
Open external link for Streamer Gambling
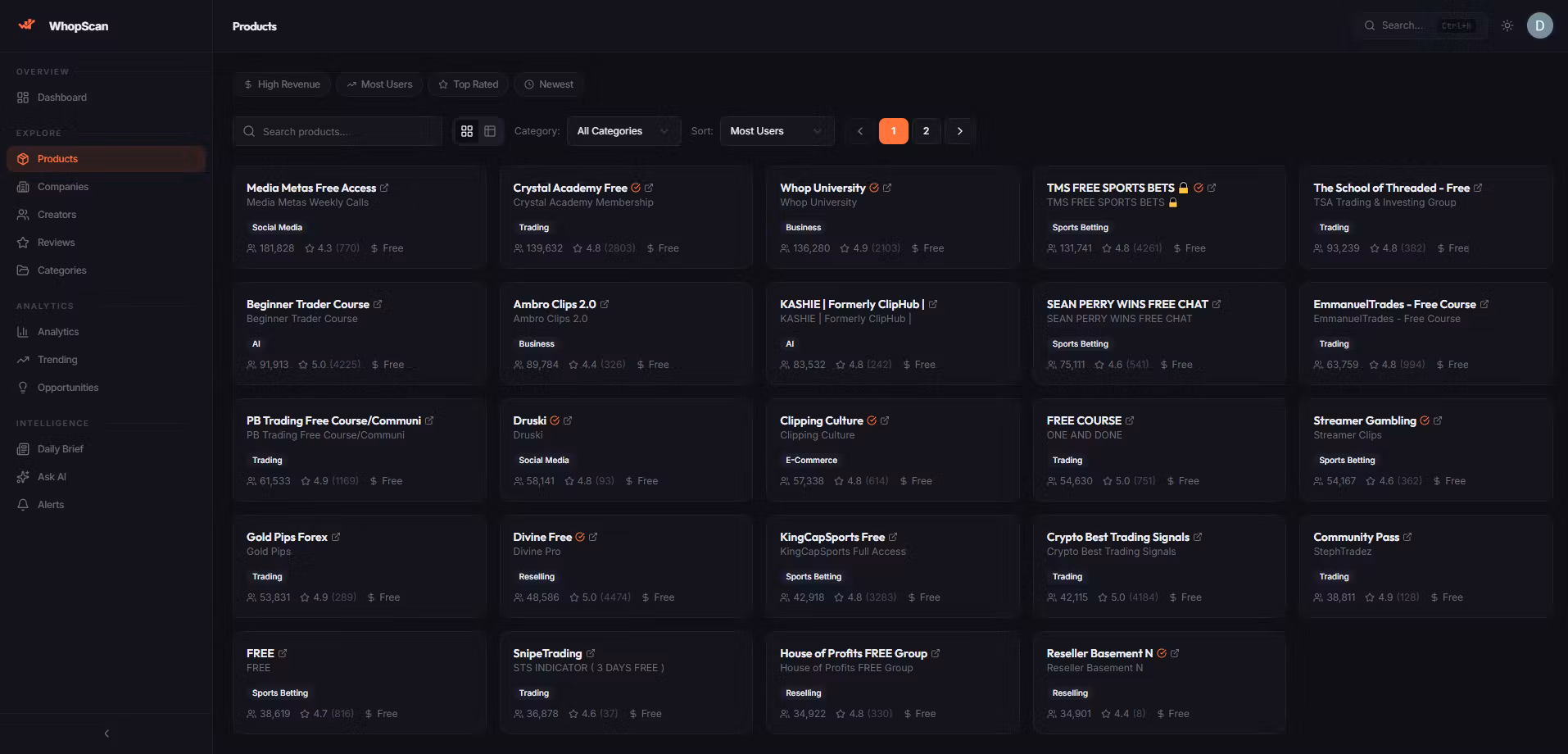click(x=1438, y=420)
